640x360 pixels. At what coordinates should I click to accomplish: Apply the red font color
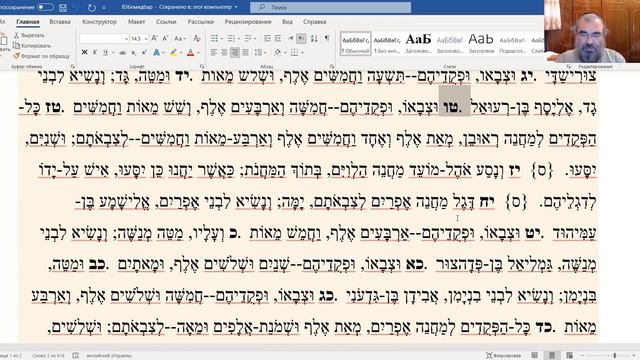click(190, 52)
